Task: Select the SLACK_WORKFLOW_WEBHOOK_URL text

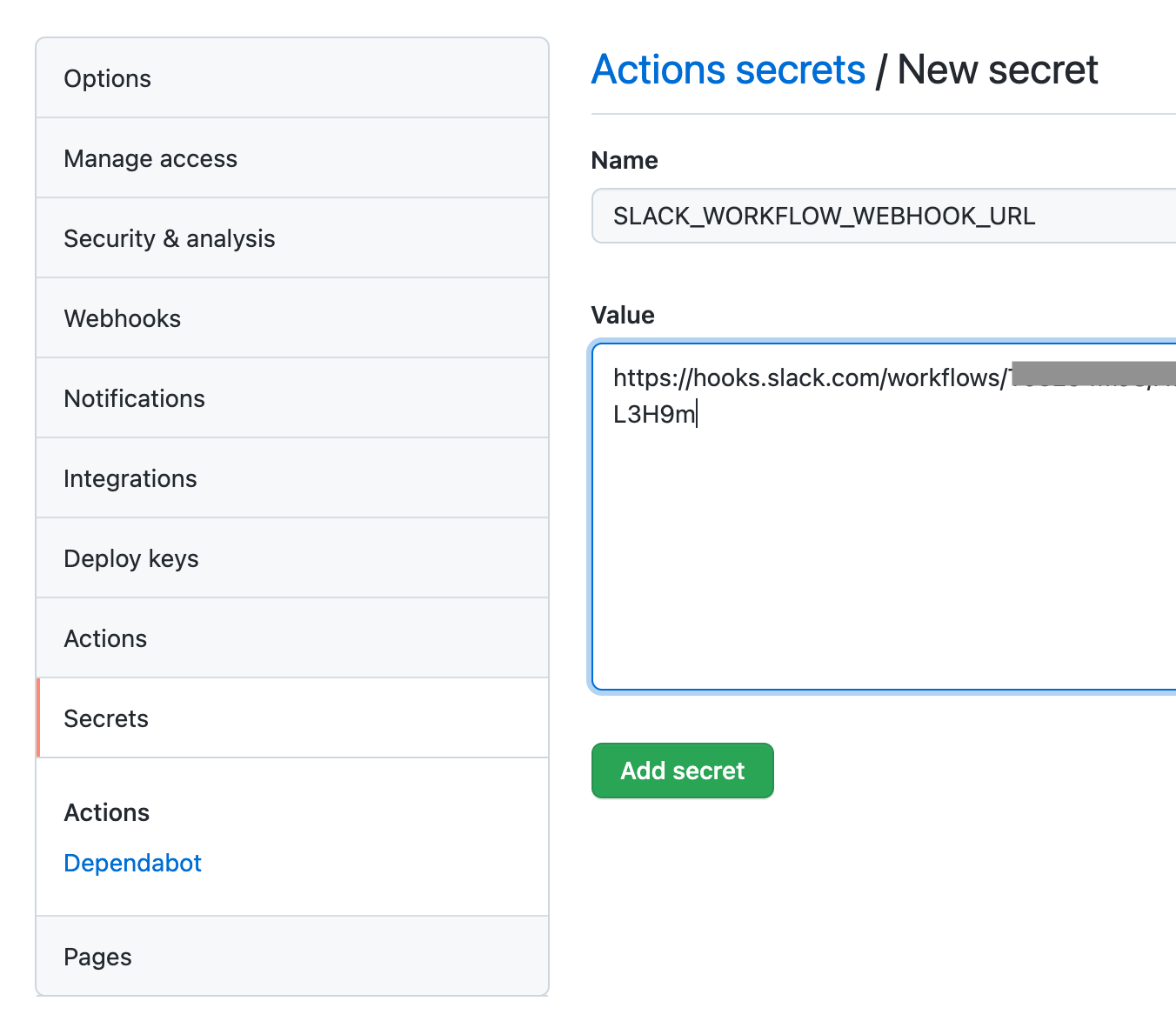Action: click(x=825, y=216)
